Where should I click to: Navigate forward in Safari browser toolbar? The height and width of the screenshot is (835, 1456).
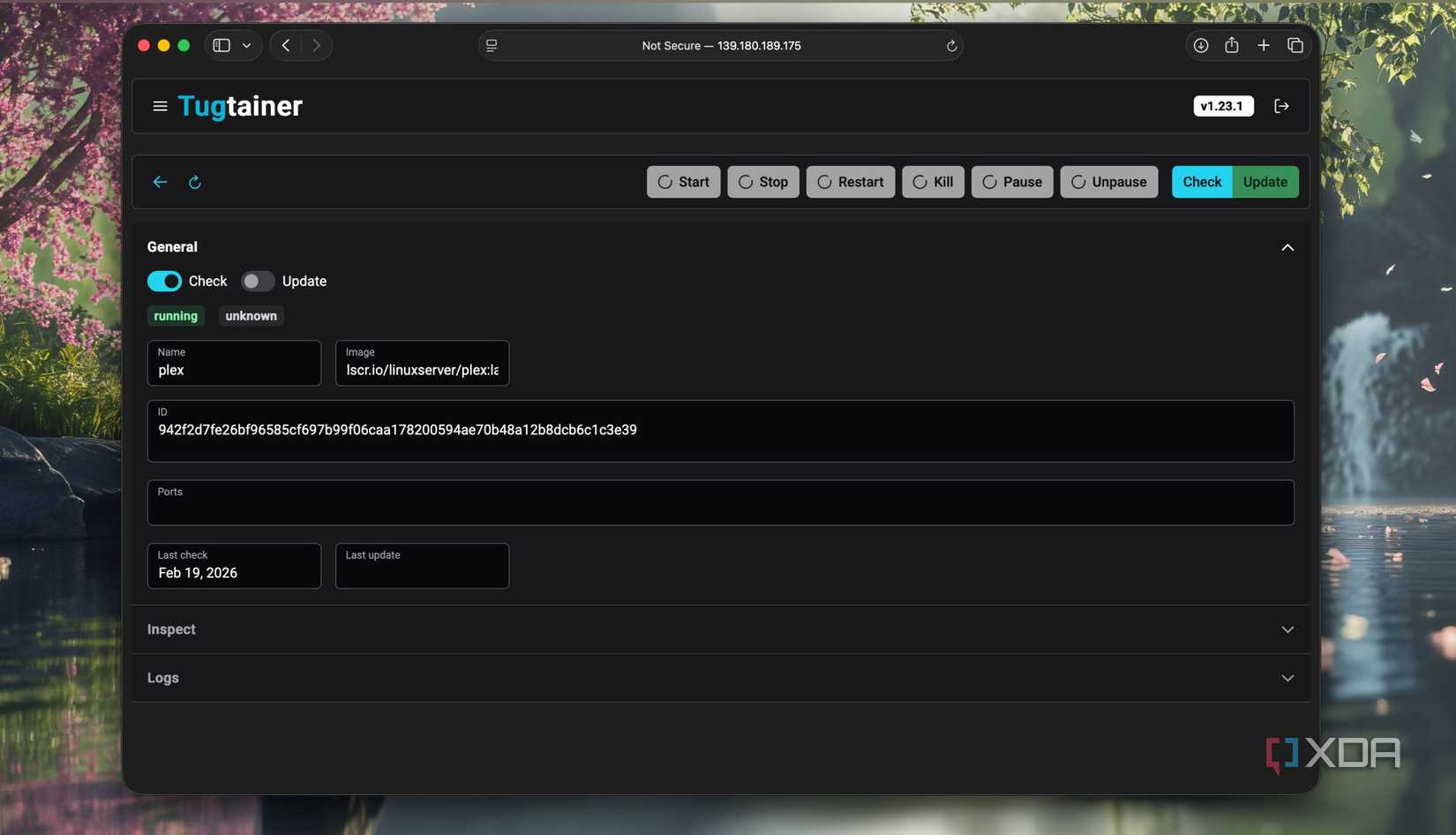[x=316, y=45]
